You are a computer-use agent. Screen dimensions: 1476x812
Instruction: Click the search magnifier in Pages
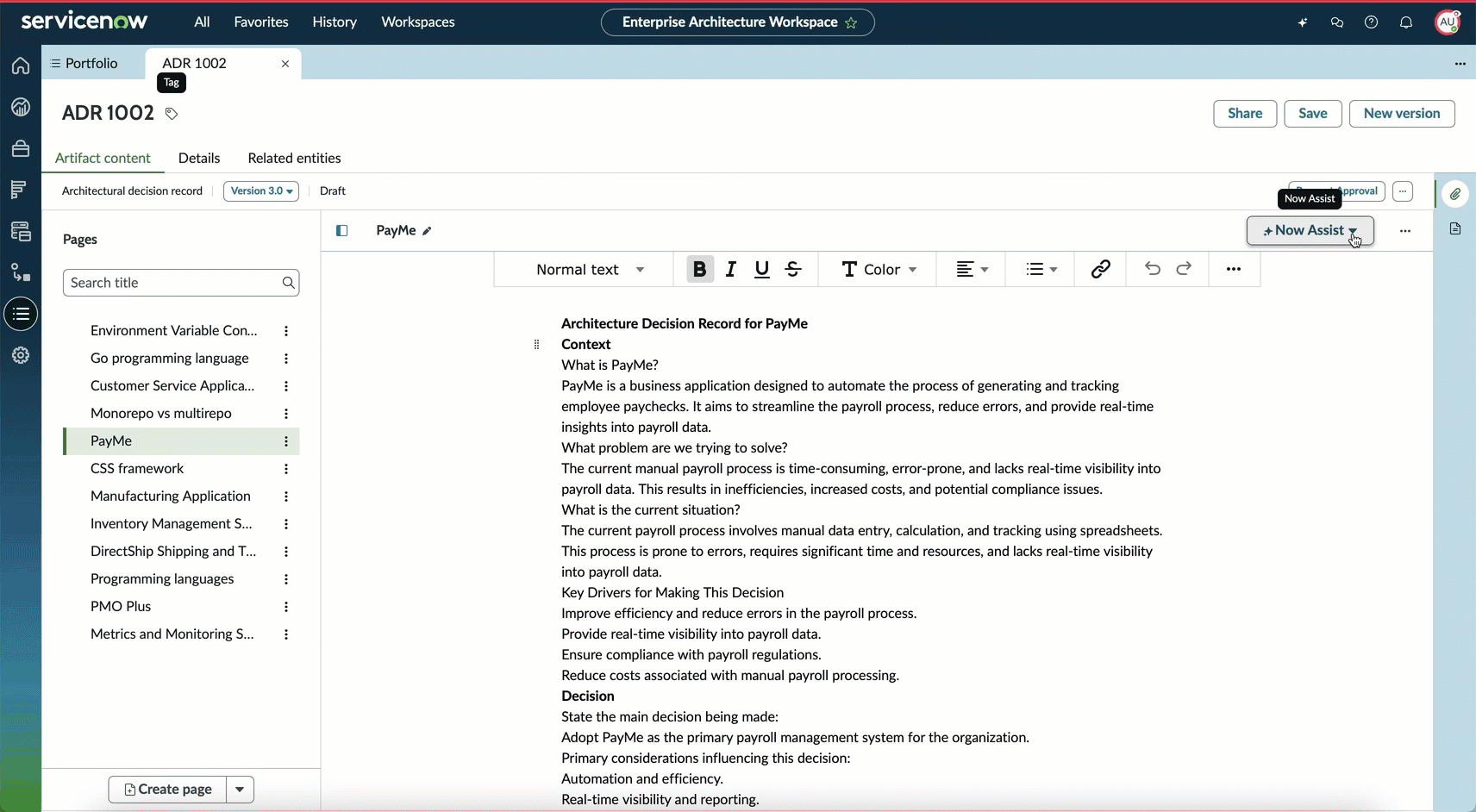point(289,283)
